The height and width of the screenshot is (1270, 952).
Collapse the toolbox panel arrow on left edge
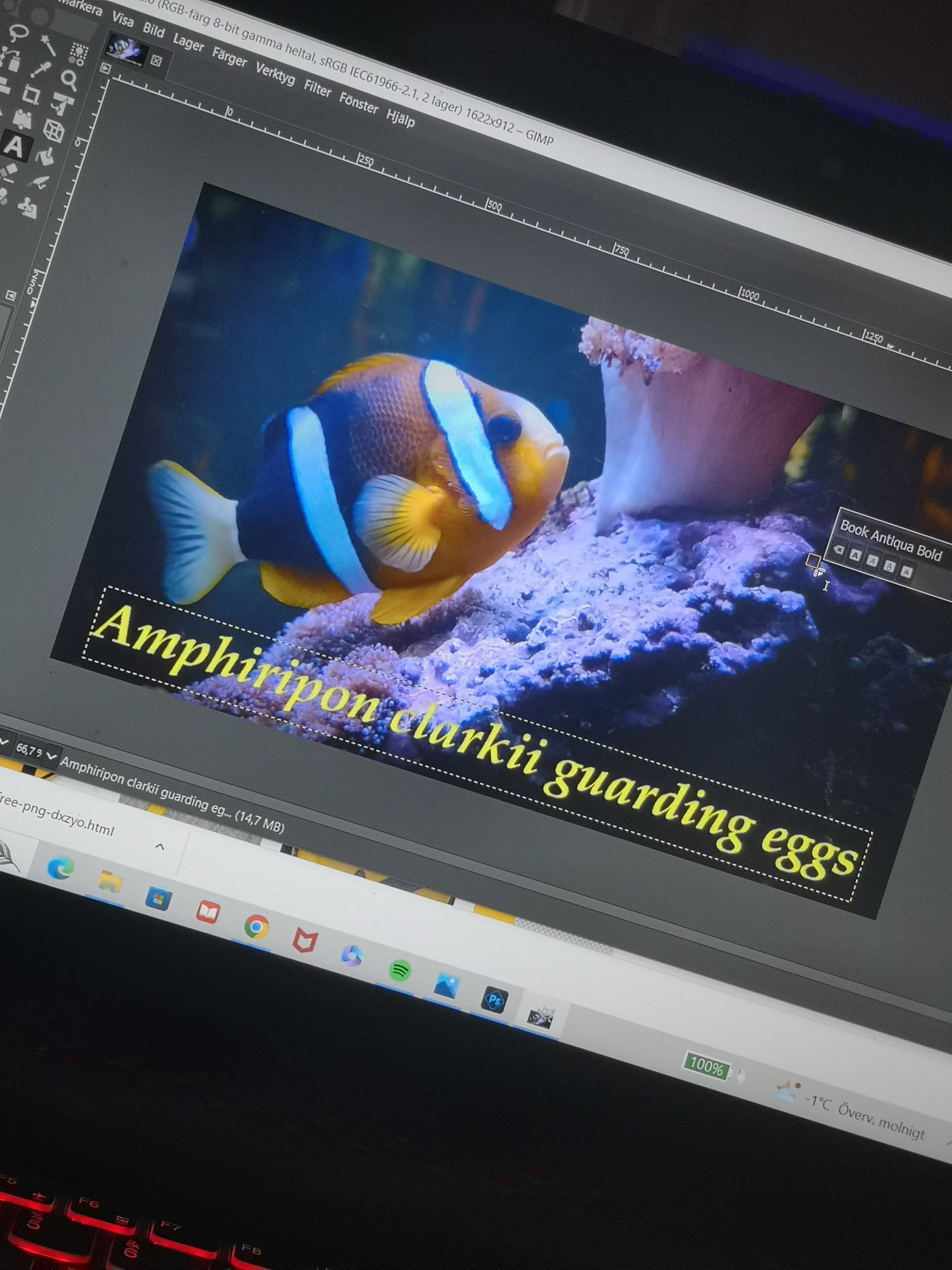click(10, 295)
